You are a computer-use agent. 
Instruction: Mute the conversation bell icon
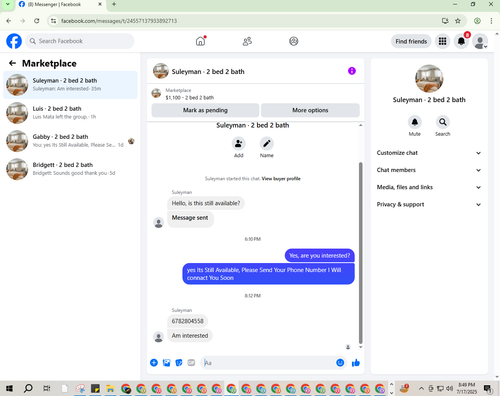click(x=415, y=122)
